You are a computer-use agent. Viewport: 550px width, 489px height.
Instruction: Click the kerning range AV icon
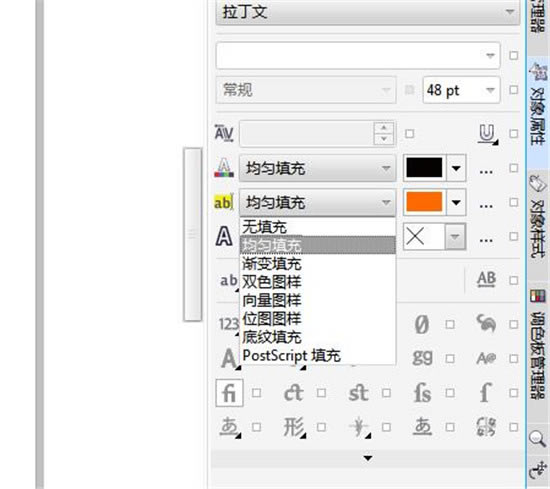point(224,133)
